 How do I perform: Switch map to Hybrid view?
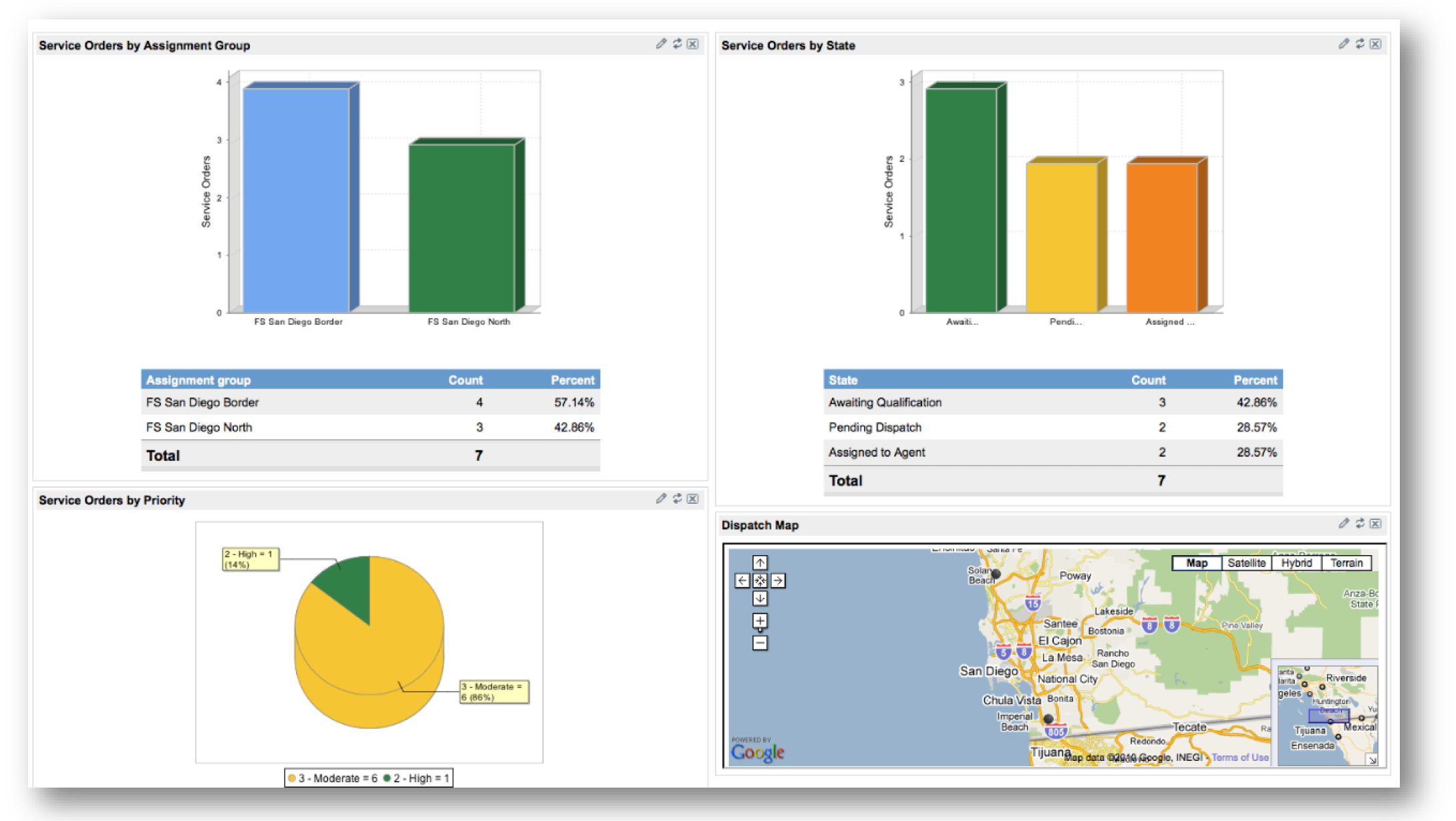click(1296, 563)
